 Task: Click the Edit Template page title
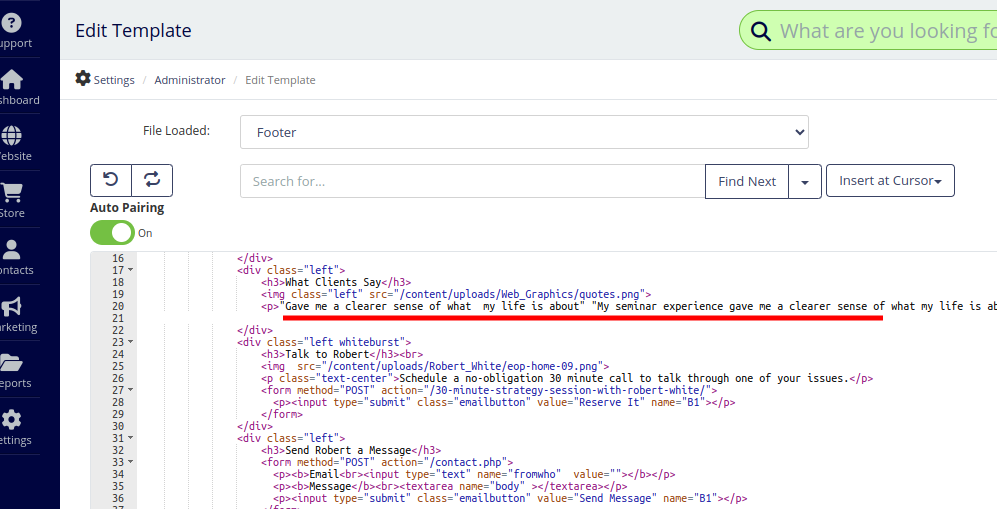[x=134, y=31]
